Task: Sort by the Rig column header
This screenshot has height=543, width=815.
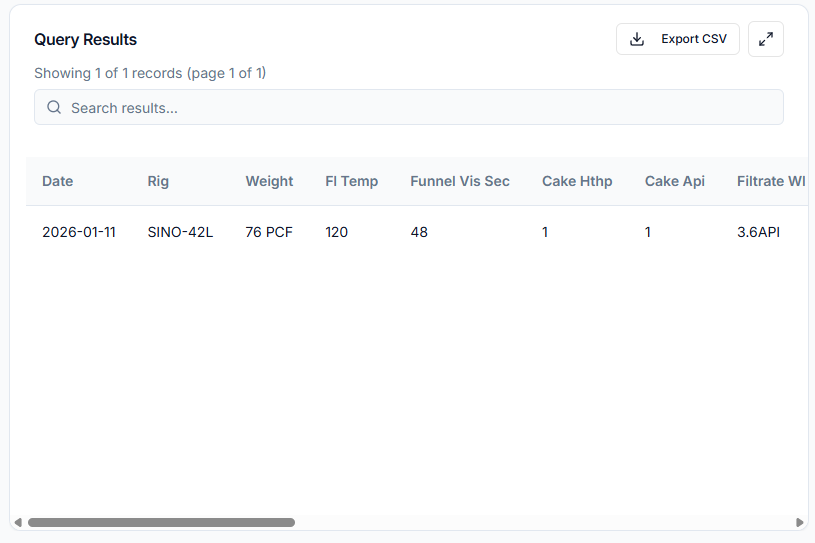Action: pos(158,181)
